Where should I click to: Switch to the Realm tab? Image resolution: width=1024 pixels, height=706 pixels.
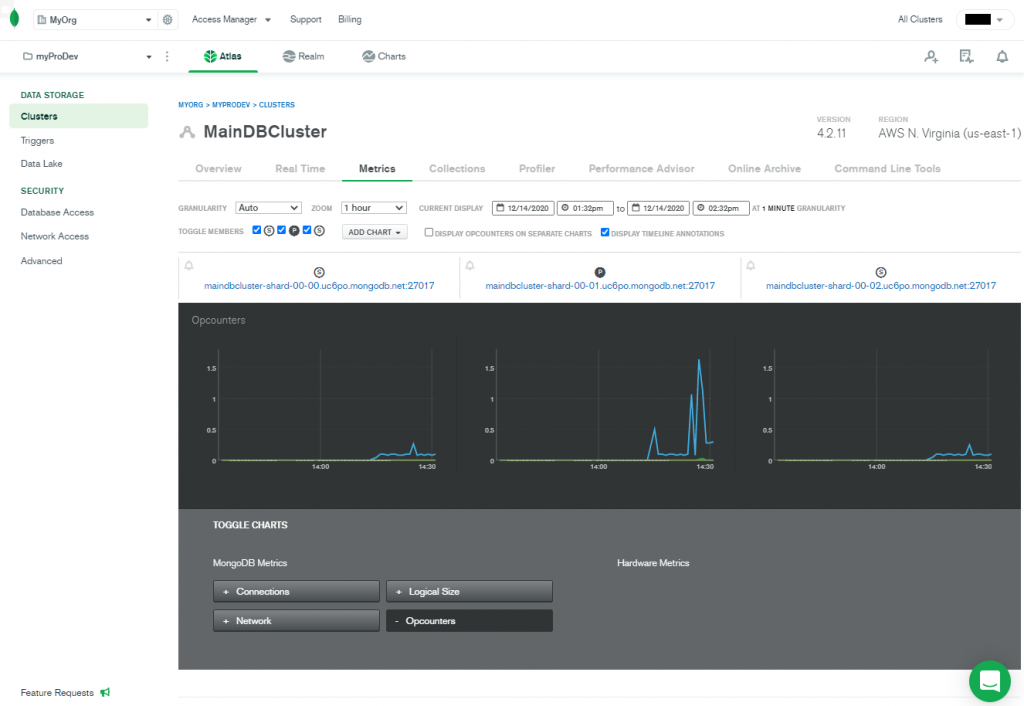click(304, 56)
